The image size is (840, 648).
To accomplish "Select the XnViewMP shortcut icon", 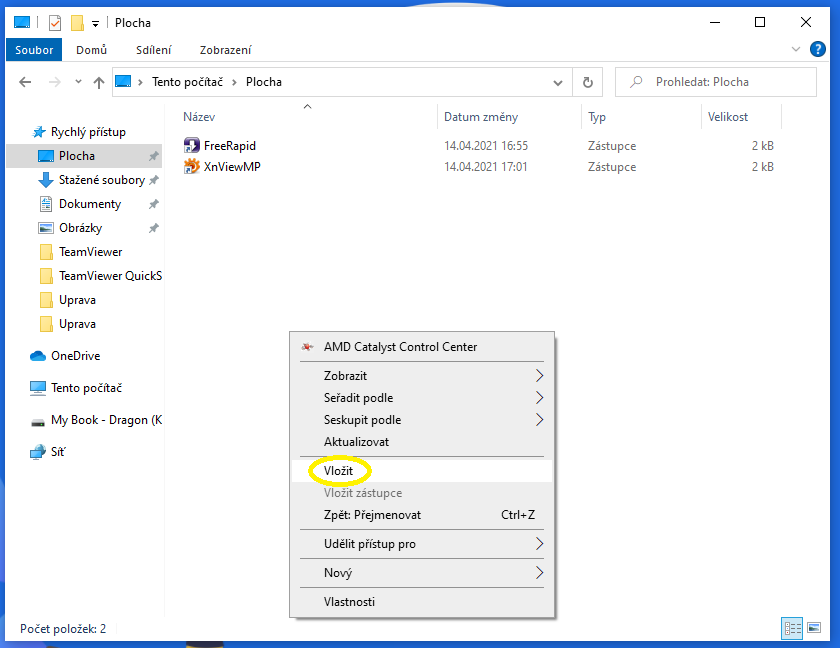I will click(x=191, y=167).
